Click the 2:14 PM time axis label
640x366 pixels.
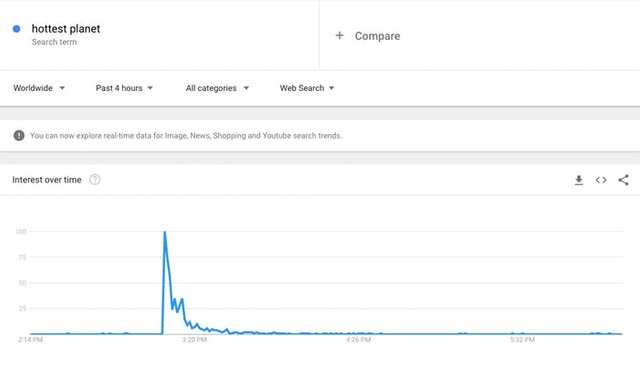pos(31,339)
